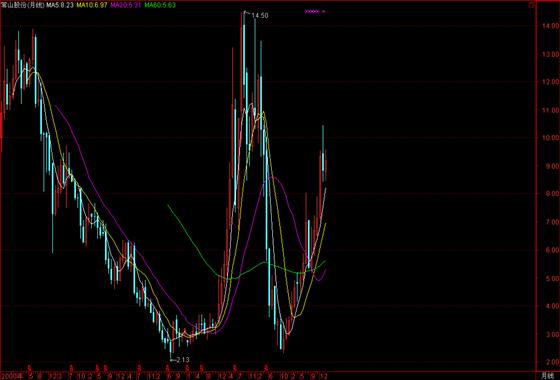The image size is (560, 380).
Task: Click the purple MA20 indicator label
Action: [x=126, y=5]
